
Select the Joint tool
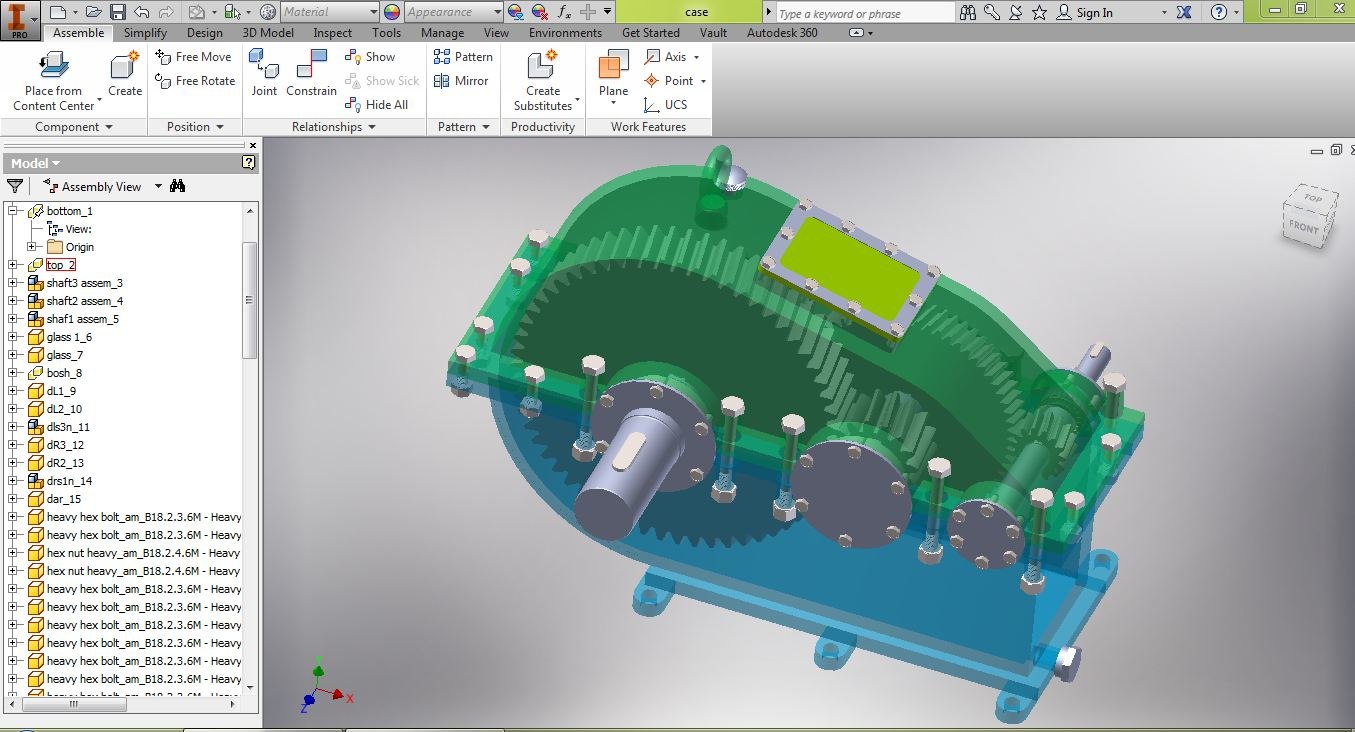click(264, 73)
